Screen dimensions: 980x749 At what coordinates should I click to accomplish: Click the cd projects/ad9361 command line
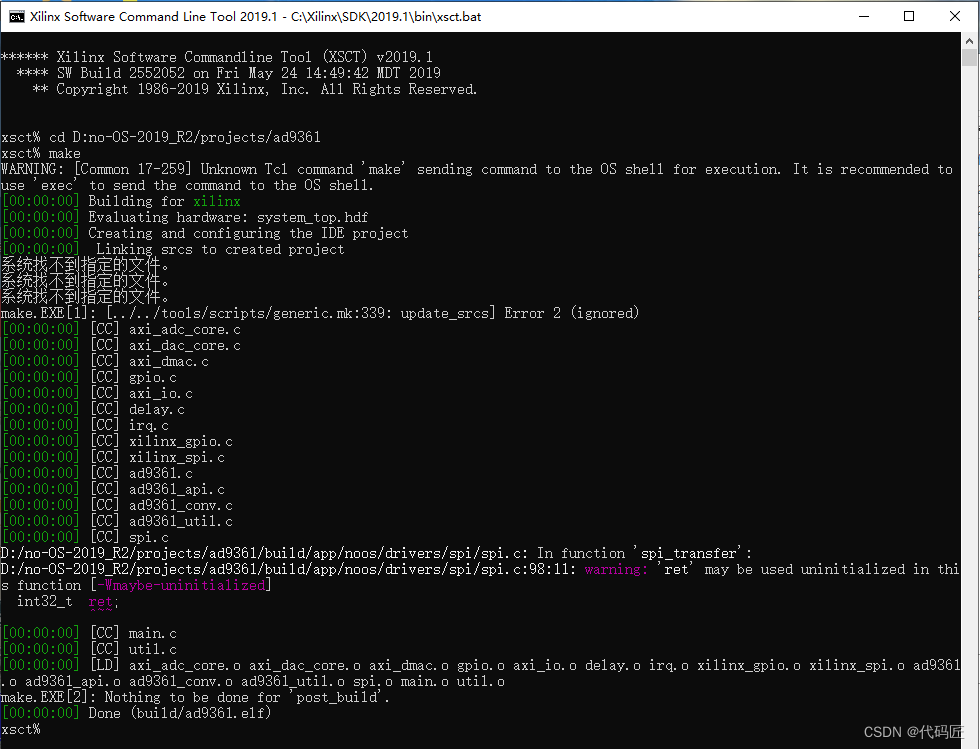[x=160, y=136]
